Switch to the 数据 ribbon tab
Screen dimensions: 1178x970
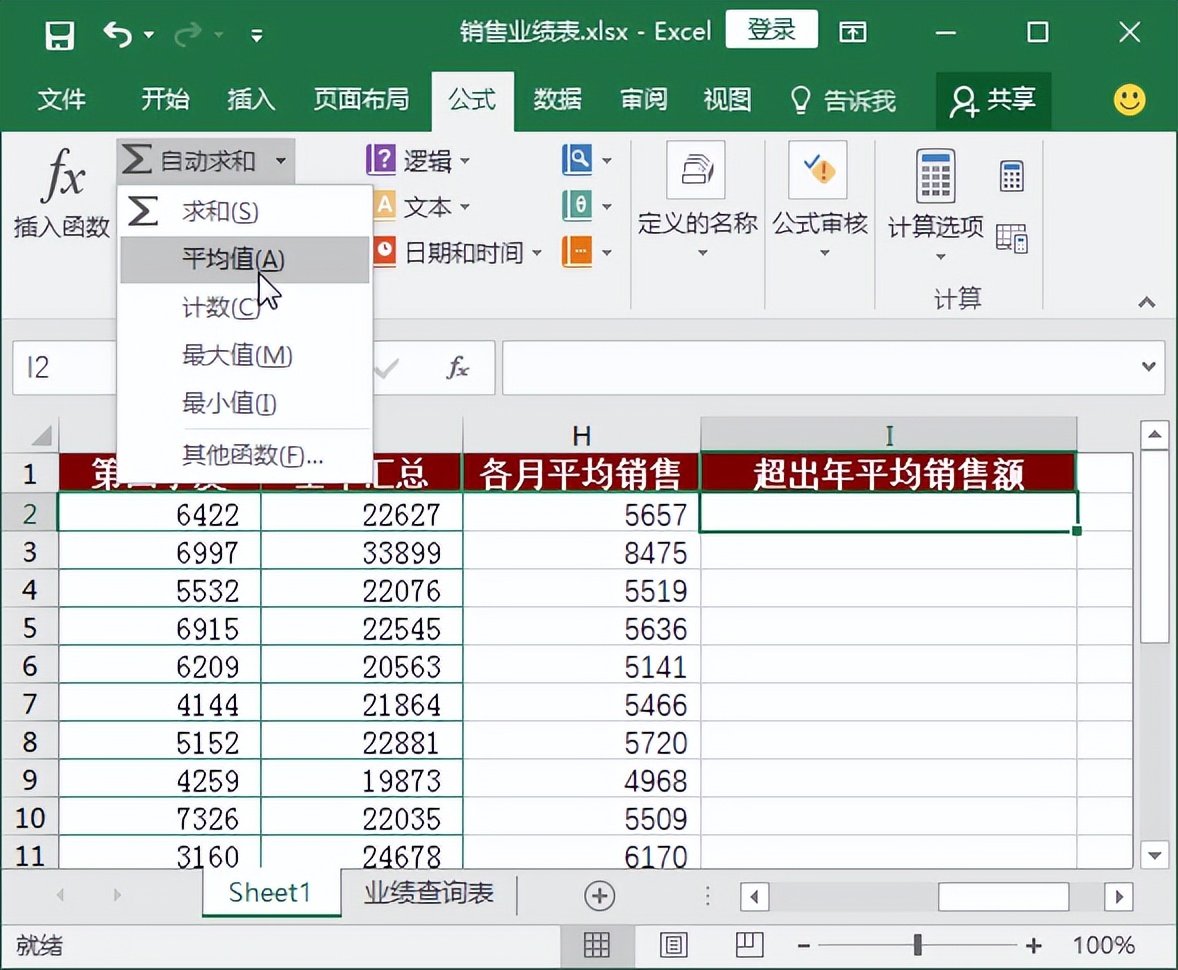coord(557,100)
